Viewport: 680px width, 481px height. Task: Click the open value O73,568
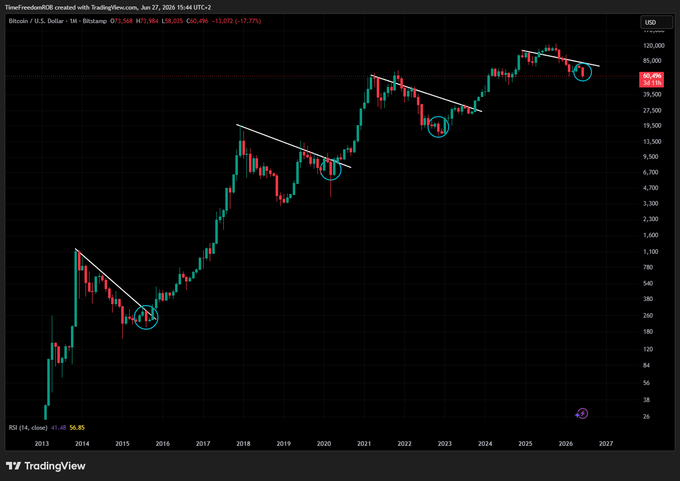point(122,21)
